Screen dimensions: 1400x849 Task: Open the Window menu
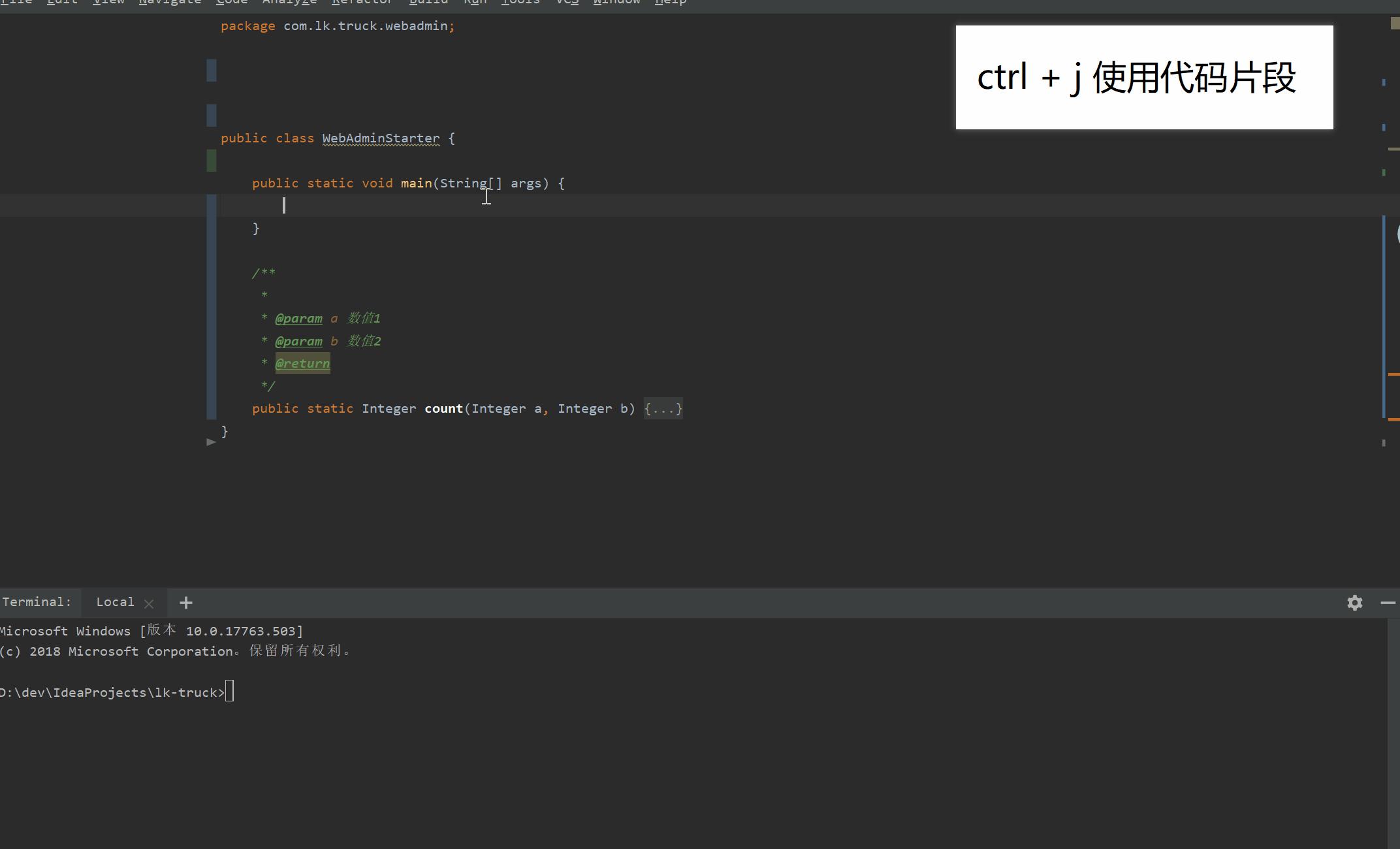pyautogui.click(x=616, y=3)
